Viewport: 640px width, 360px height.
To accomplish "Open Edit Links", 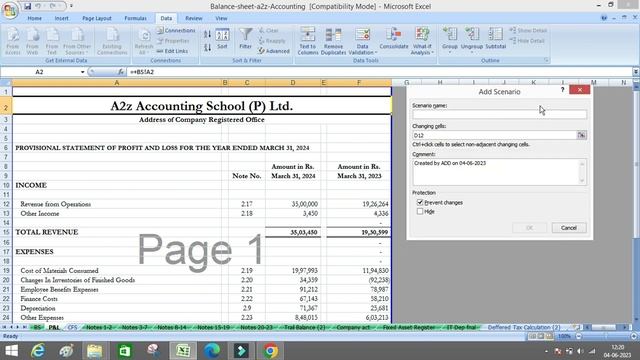I will coord(172,51).
